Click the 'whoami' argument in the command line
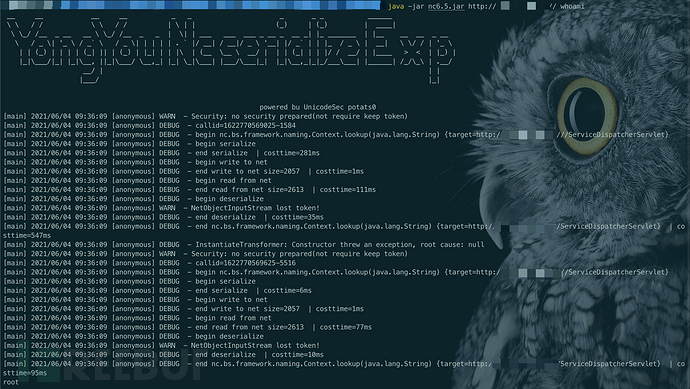The height and width of the screenshot is (389, 690). [572, 6]
